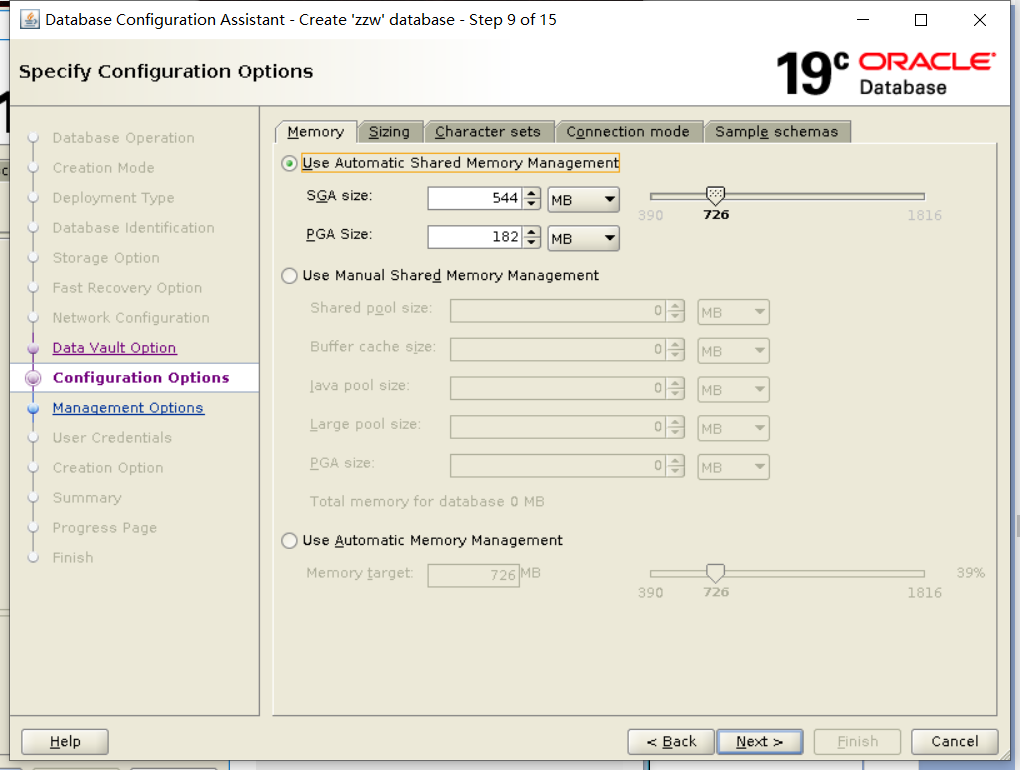Click the Java pool size field
Screen dimensions: 1020x770
pos(557,388)
